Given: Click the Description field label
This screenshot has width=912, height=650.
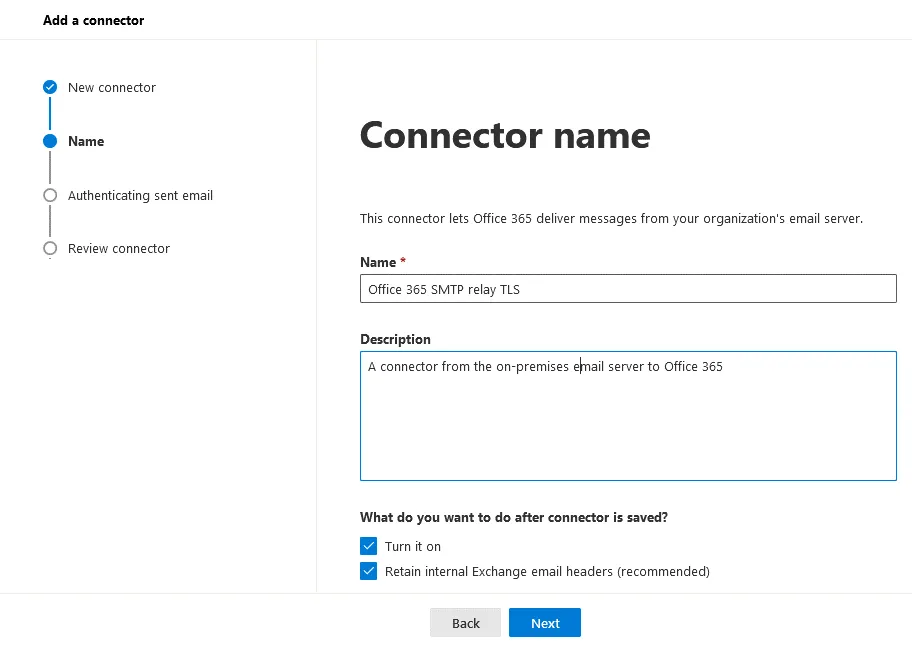Looking at the screenshot, I should coord(396,339).
